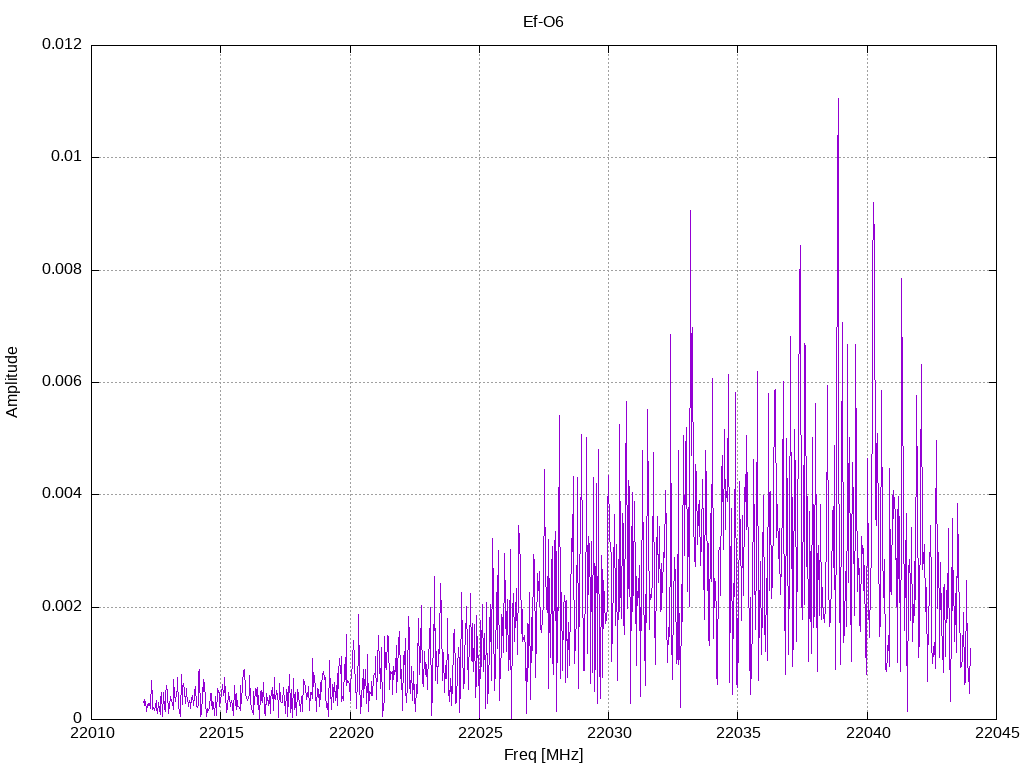Click the 0.012 y-axis tick label
This screenshot has width=1024, height=768.
[62, 44]
